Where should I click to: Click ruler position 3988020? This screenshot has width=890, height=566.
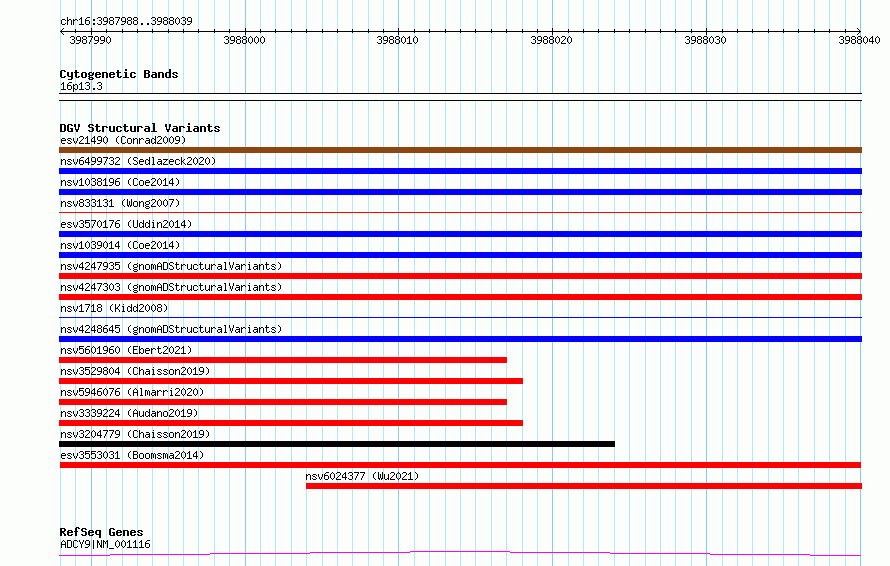551,40
